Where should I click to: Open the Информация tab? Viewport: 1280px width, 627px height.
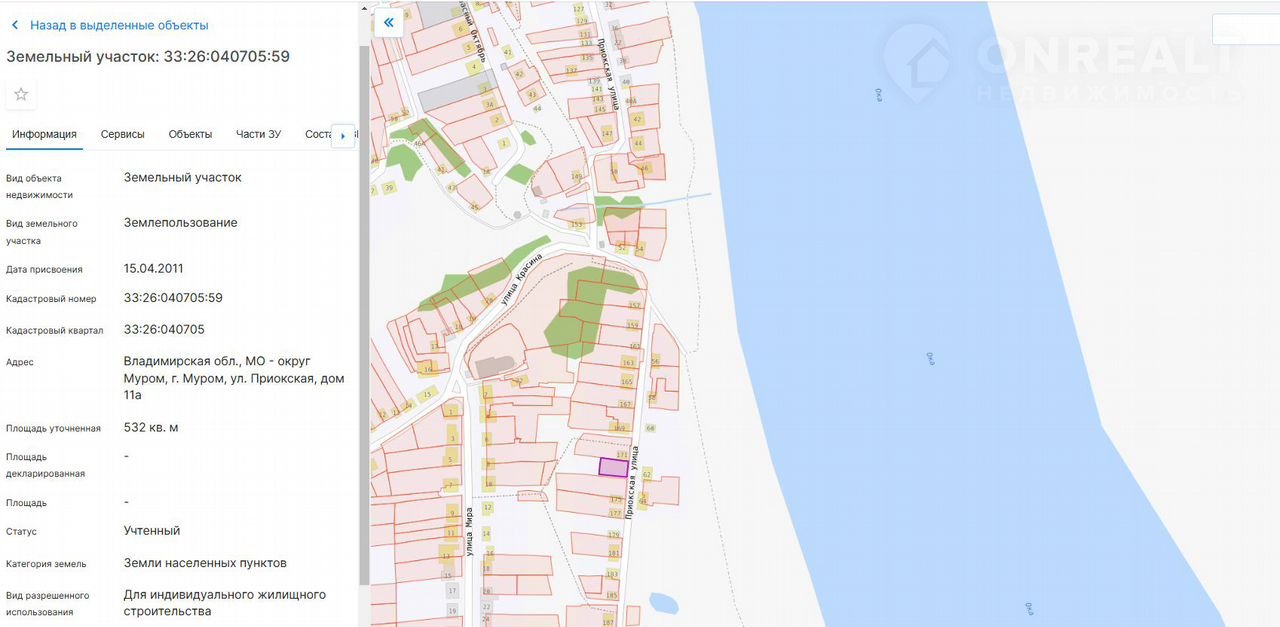point(44,134)
